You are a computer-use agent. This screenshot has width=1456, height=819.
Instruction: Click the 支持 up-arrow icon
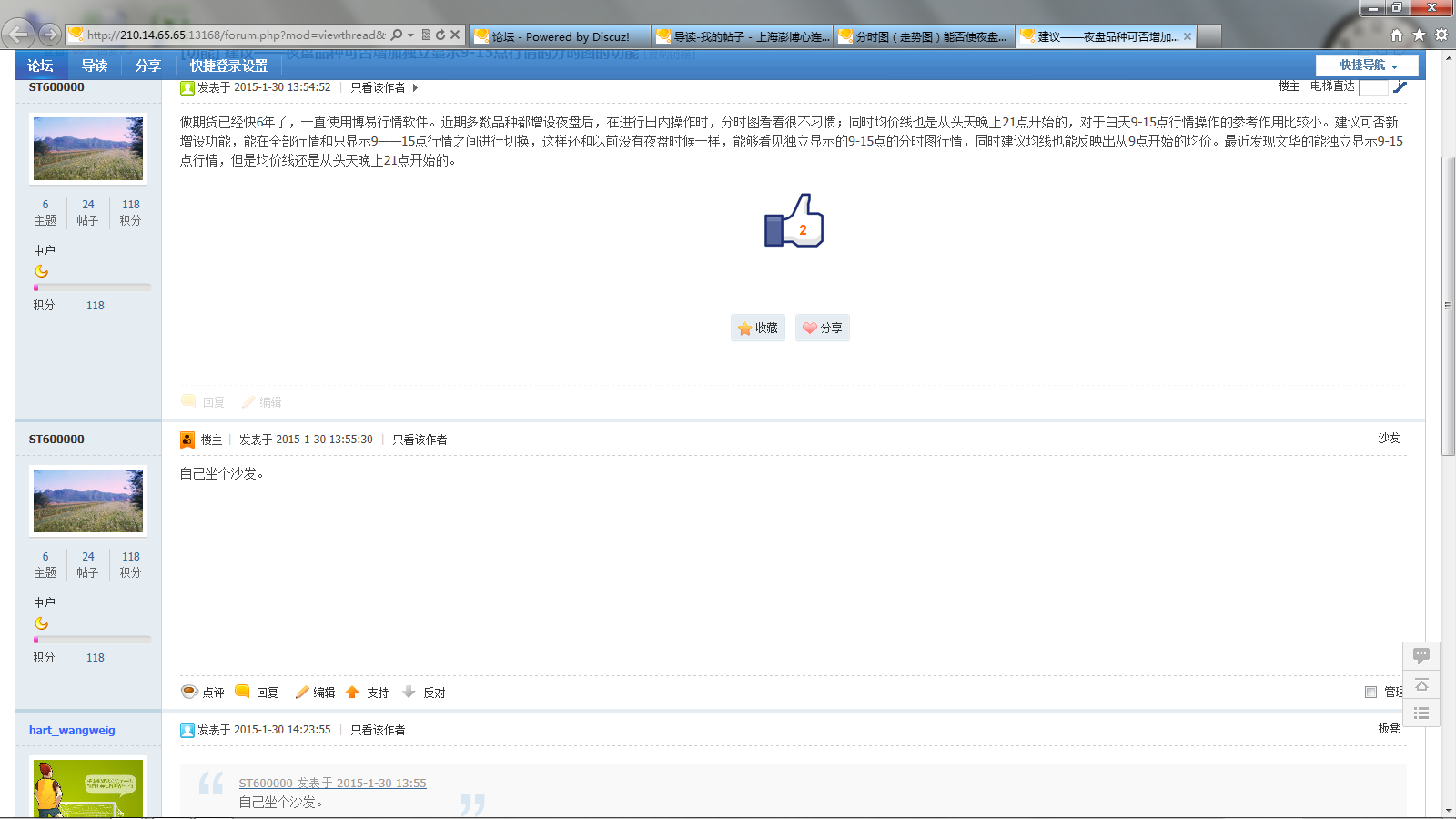pyautogui.click(x=353, y=693)
